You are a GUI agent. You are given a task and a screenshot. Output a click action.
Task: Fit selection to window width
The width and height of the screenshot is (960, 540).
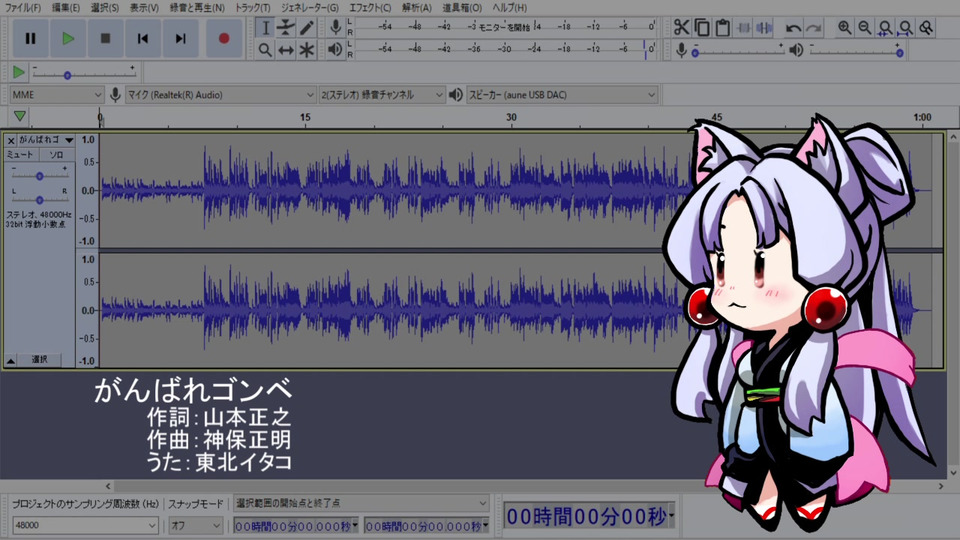(885, 28)
